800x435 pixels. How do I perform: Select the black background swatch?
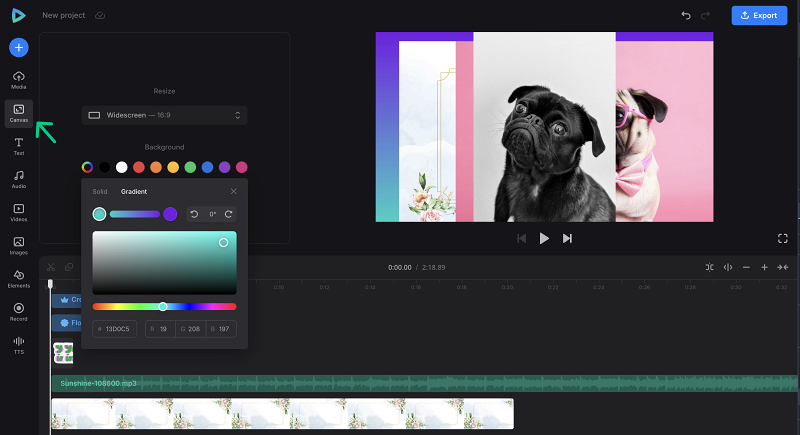click(104, 167)
